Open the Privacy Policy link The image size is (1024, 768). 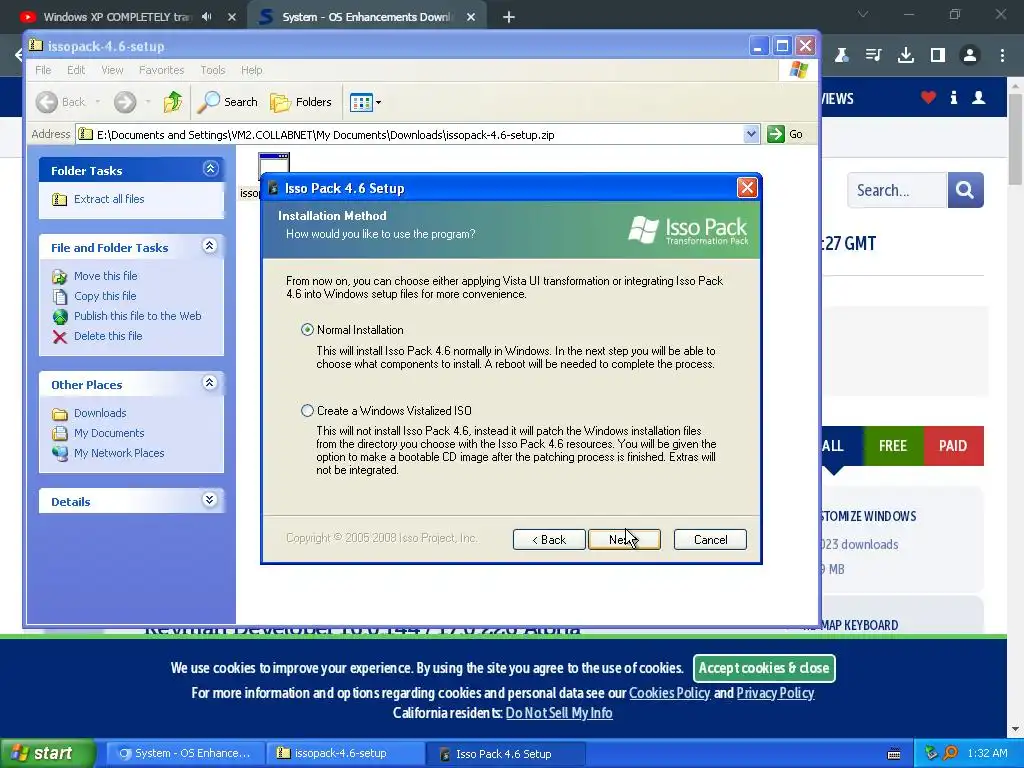(775, 693)
